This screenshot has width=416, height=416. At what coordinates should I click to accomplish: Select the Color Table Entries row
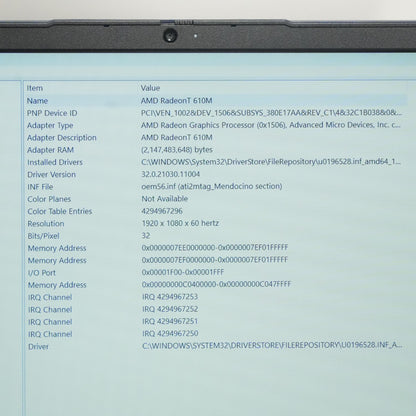217,211
